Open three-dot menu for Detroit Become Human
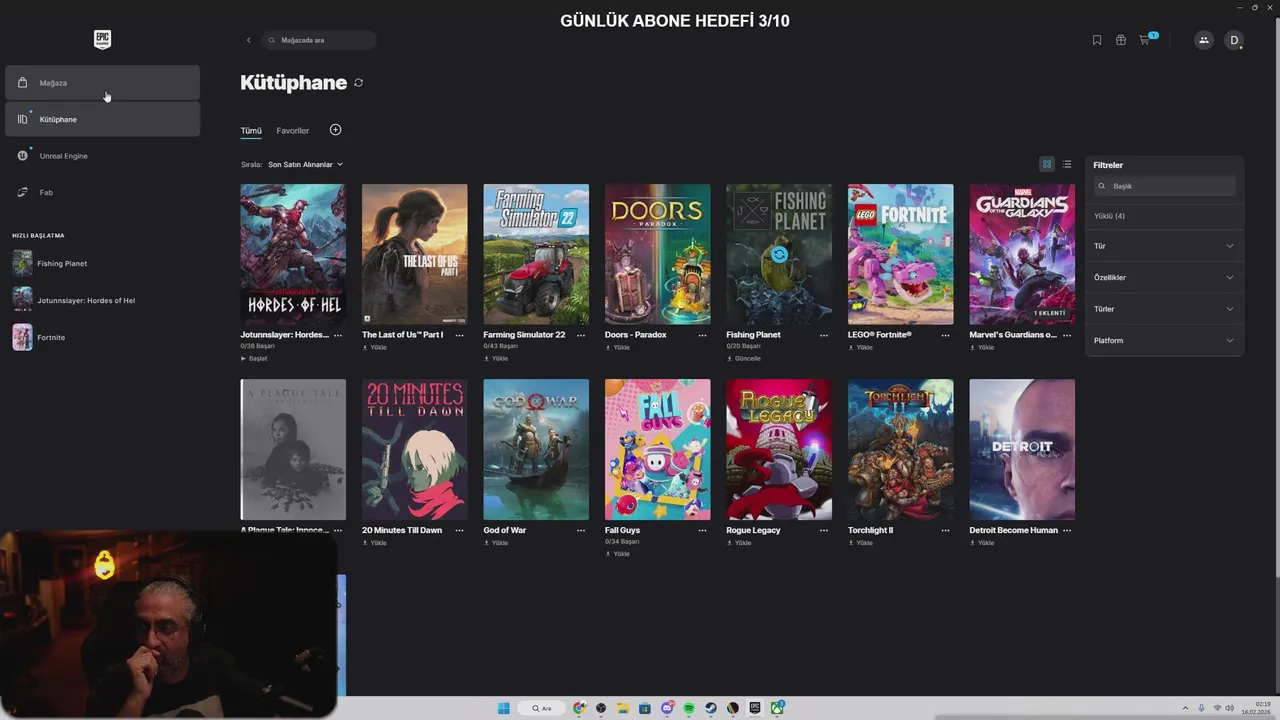 click(1067, 530)
